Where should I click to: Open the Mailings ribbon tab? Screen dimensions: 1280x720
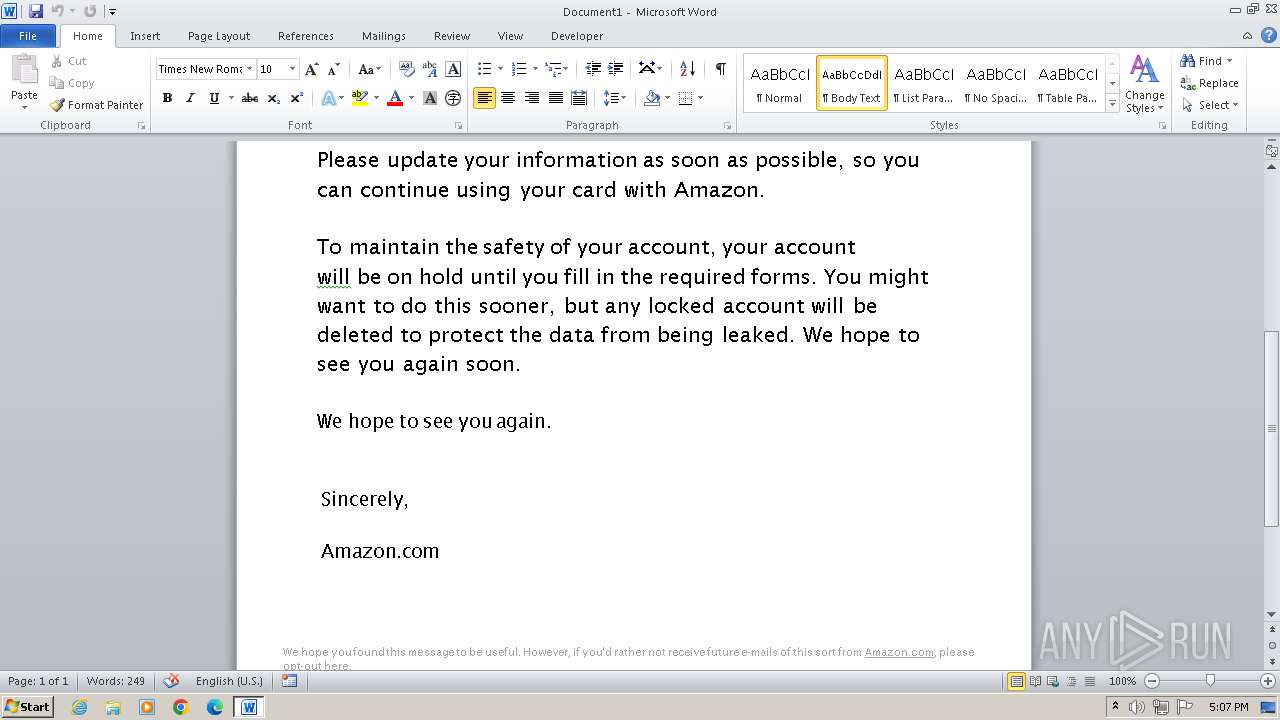tap(384, 36)
